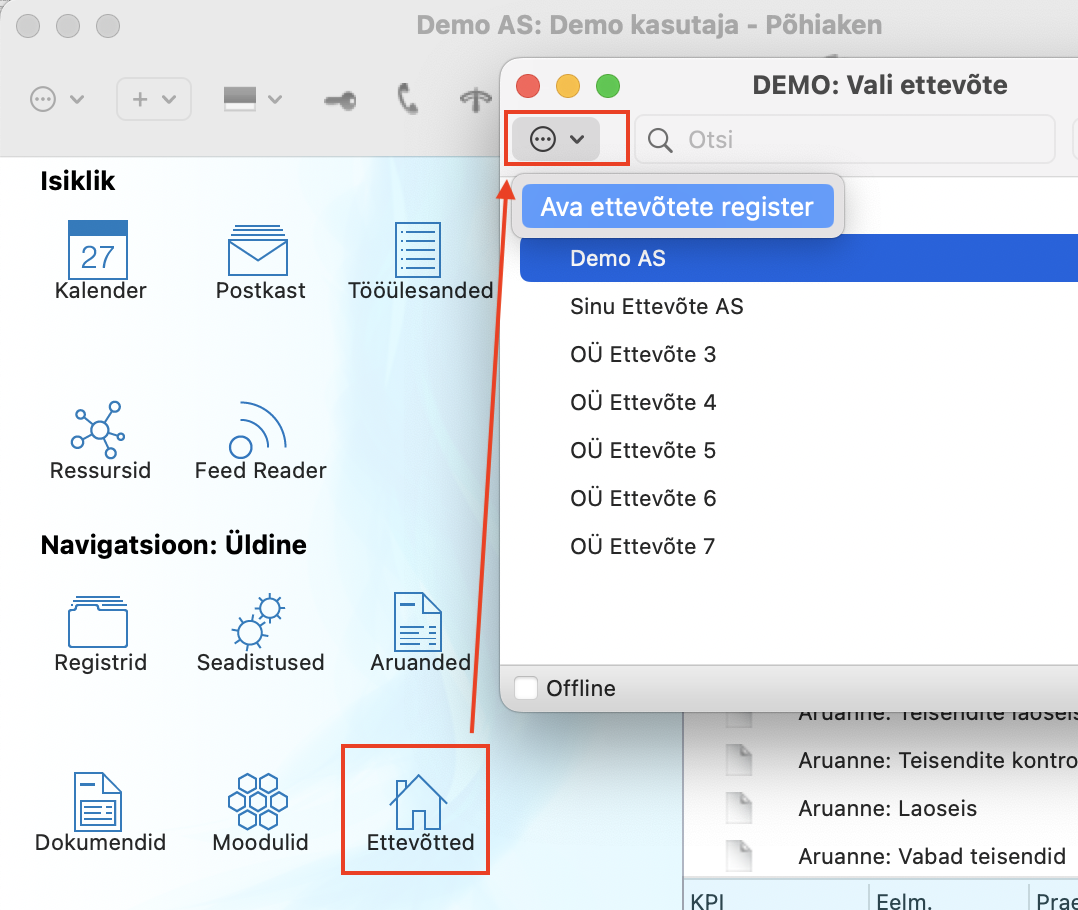Click the Ressursid network icon
1078x910 pixels.
coord(98,429)
